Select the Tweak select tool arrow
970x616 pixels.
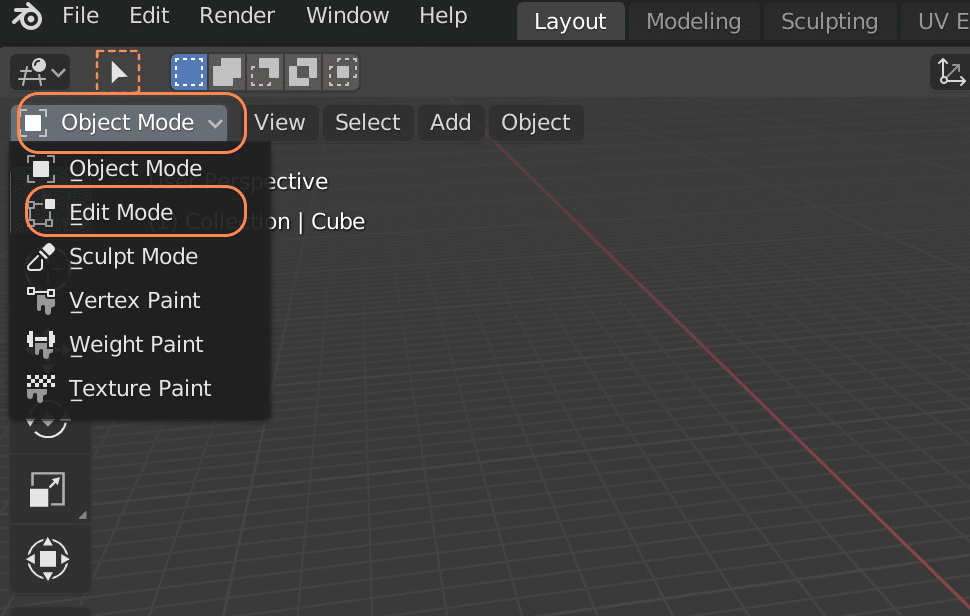[118, 72]
